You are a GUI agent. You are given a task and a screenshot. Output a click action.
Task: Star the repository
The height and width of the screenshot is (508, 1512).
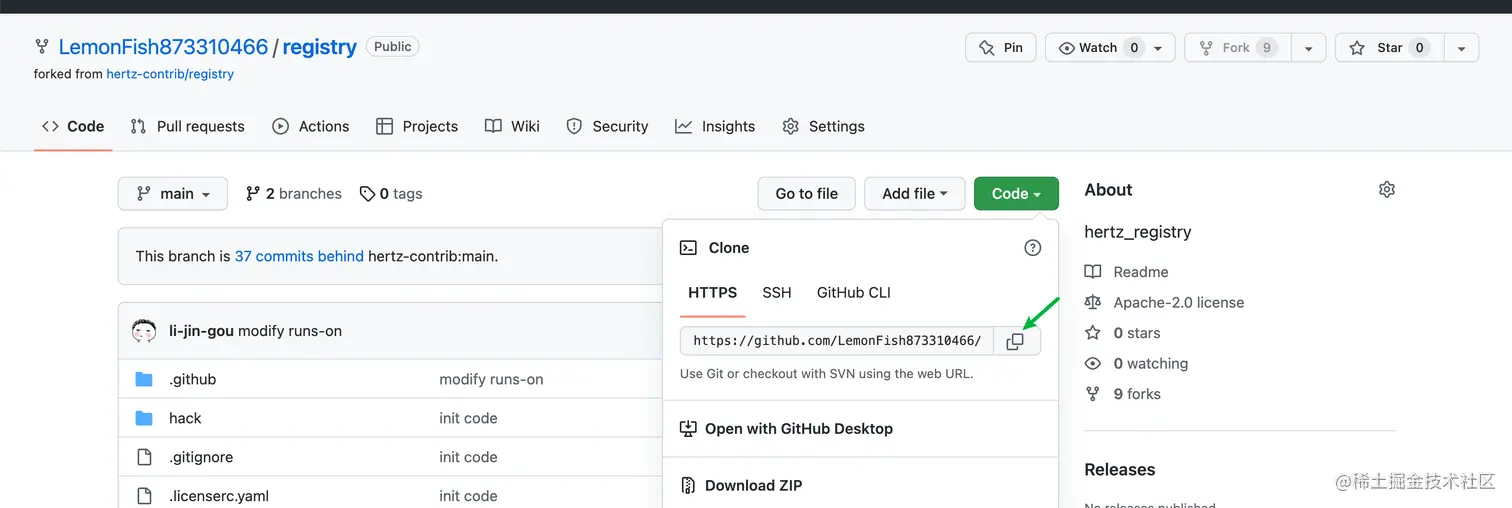pos(1390,47)
